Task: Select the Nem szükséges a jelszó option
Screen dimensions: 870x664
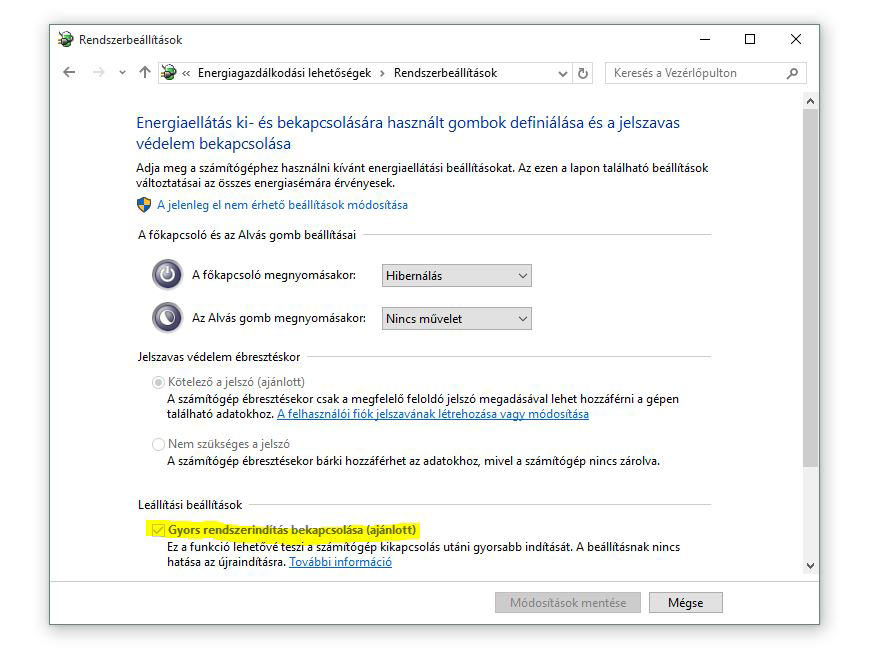Action: [x=158, y=444]
